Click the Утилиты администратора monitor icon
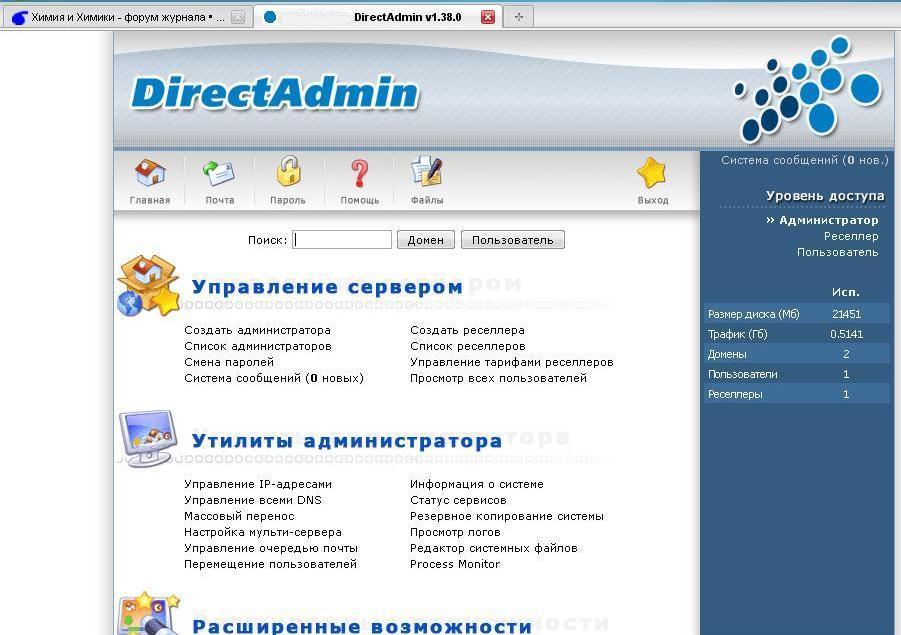This screenshot has height=635, width=901. pos(148,438)
